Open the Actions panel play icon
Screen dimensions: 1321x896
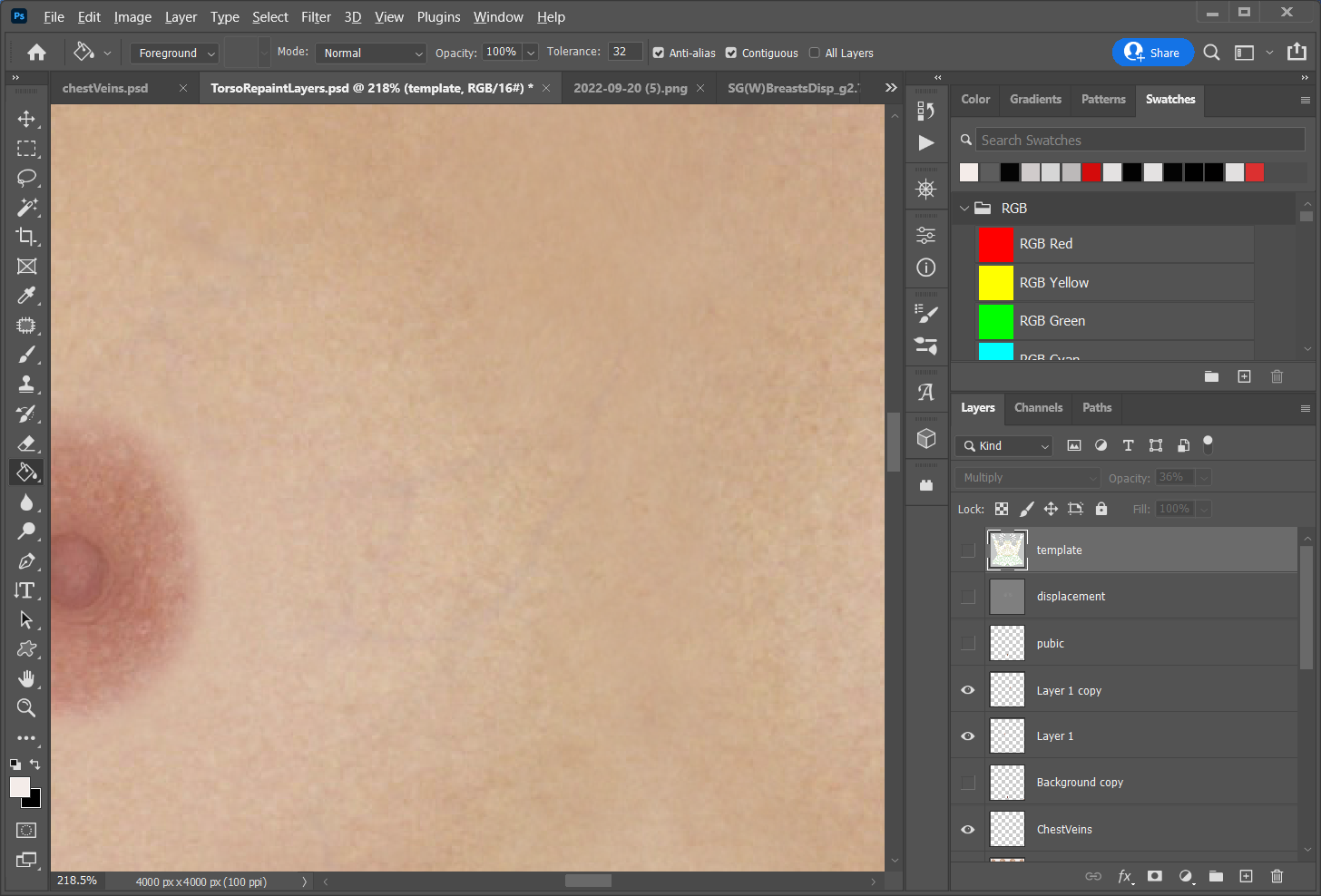(925, 142)
